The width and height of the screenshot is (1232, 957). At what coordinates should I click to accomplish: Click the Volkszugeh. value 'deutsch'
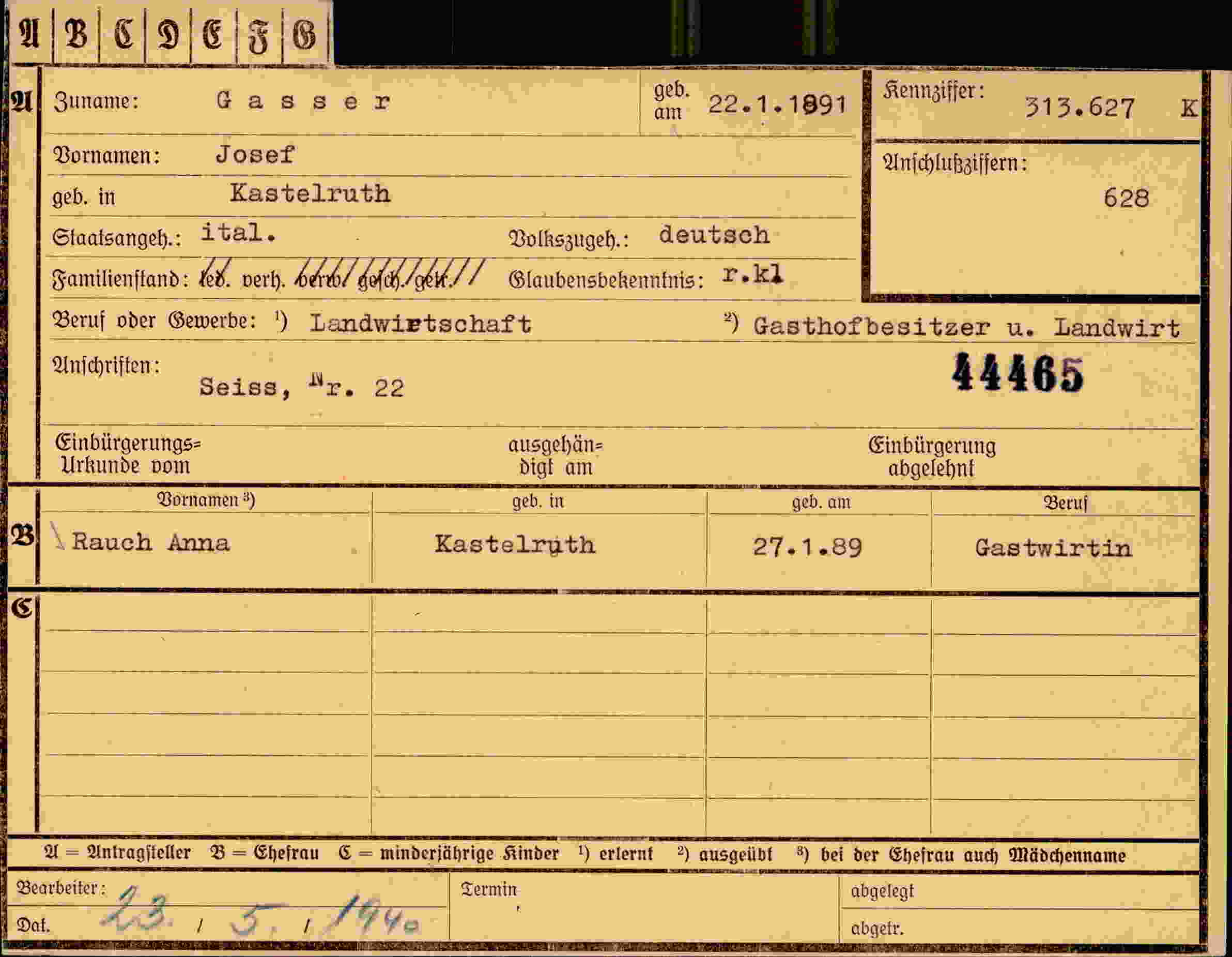click(714, 234)
